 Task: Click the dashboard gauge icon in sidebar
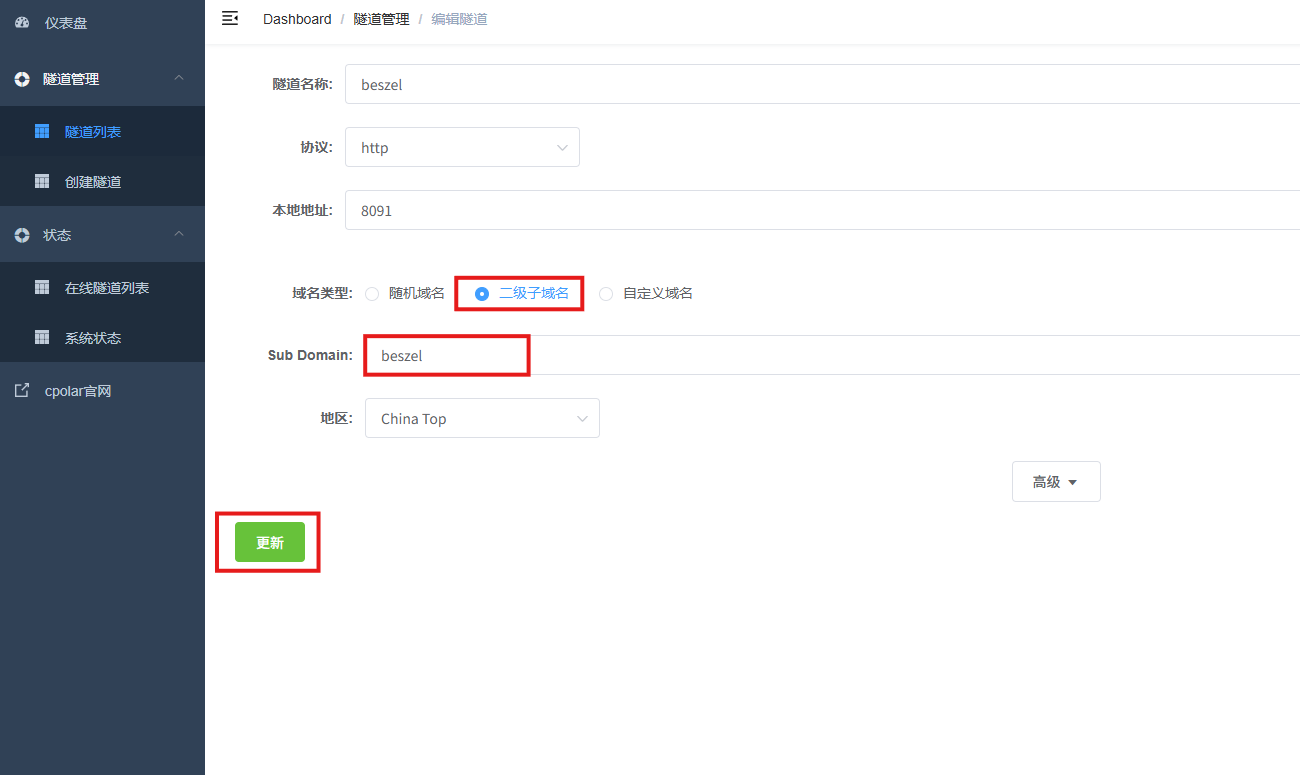[x=22, y=22]
